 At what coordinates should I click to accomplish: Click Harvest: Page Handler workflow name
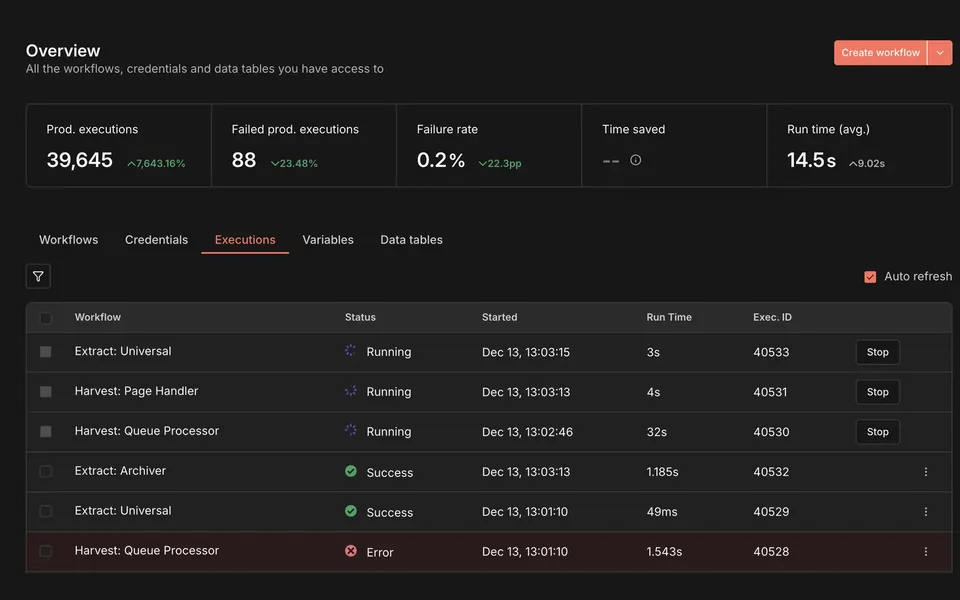137,391
